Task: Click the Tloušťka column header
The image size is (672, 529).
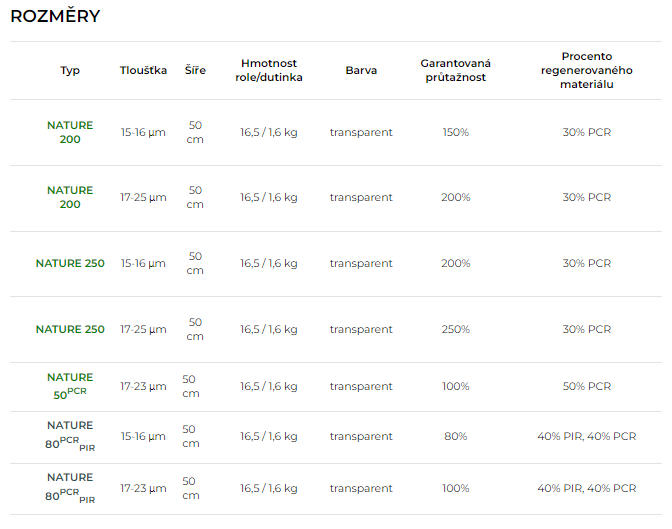Action: coord(143,71)
